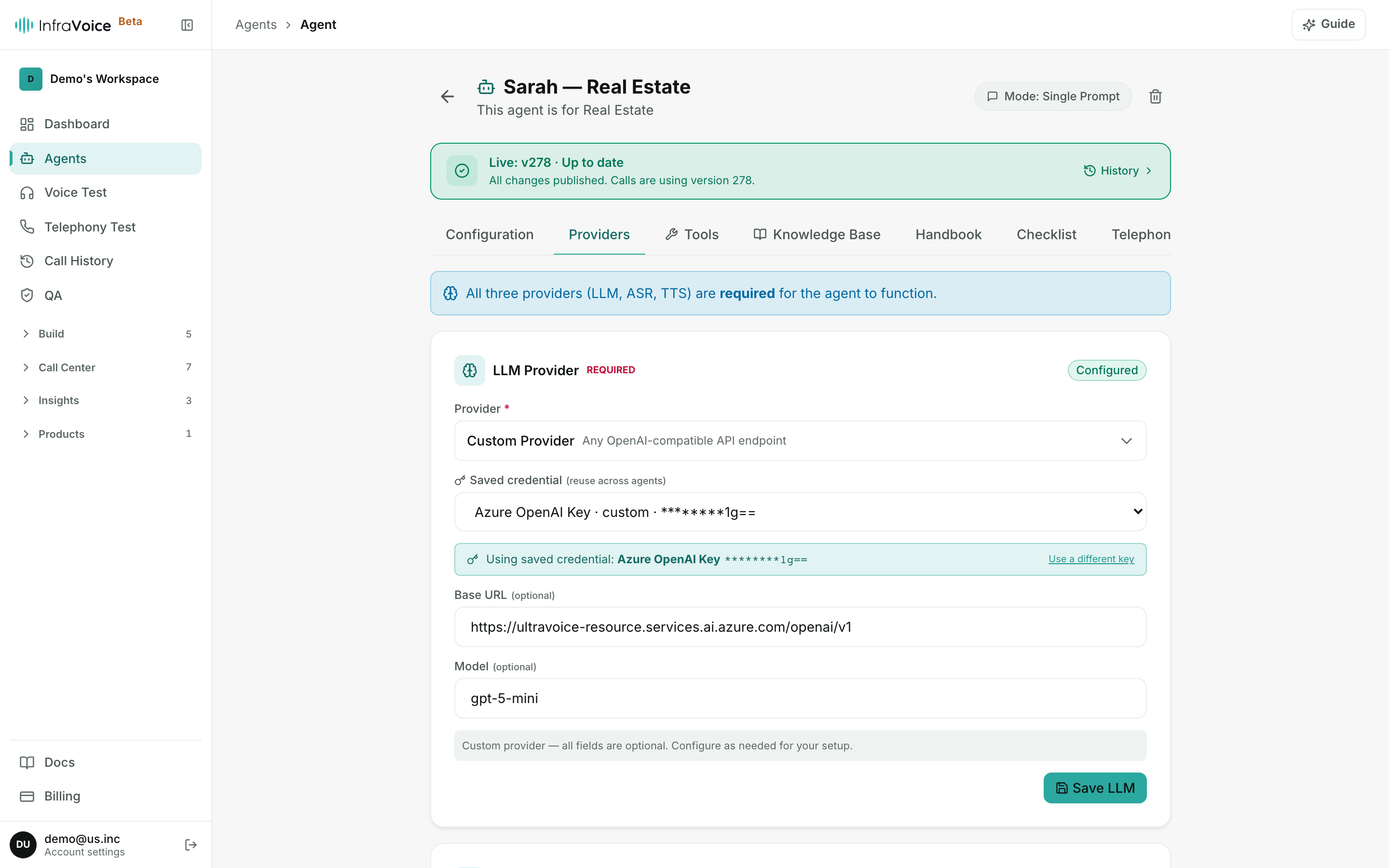
Task: Open version History in live banner
Action: pyautogui.click(x=1117, y=171)
